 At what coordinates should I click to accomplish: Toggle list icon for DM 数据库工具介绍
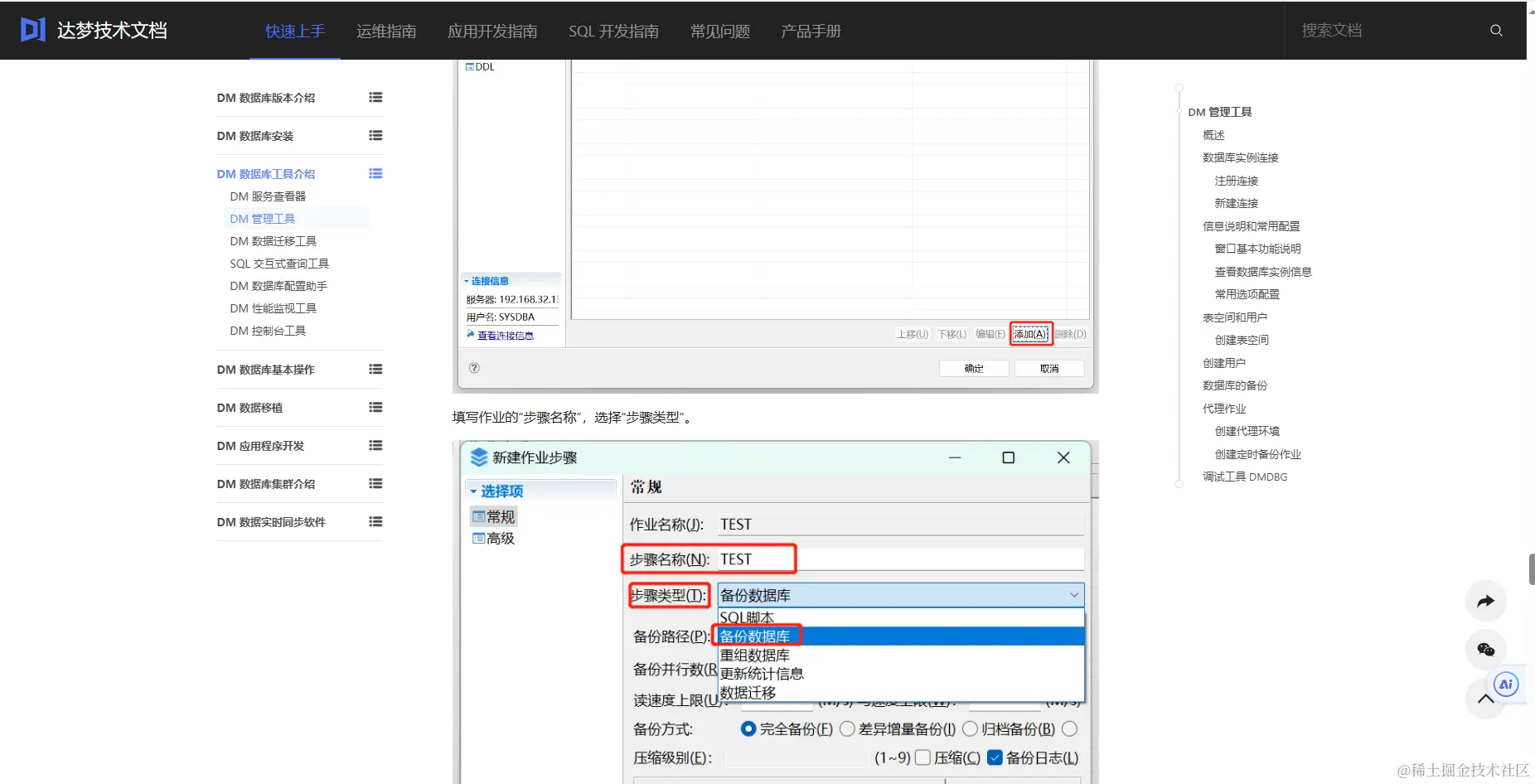[x=375, y=173]
